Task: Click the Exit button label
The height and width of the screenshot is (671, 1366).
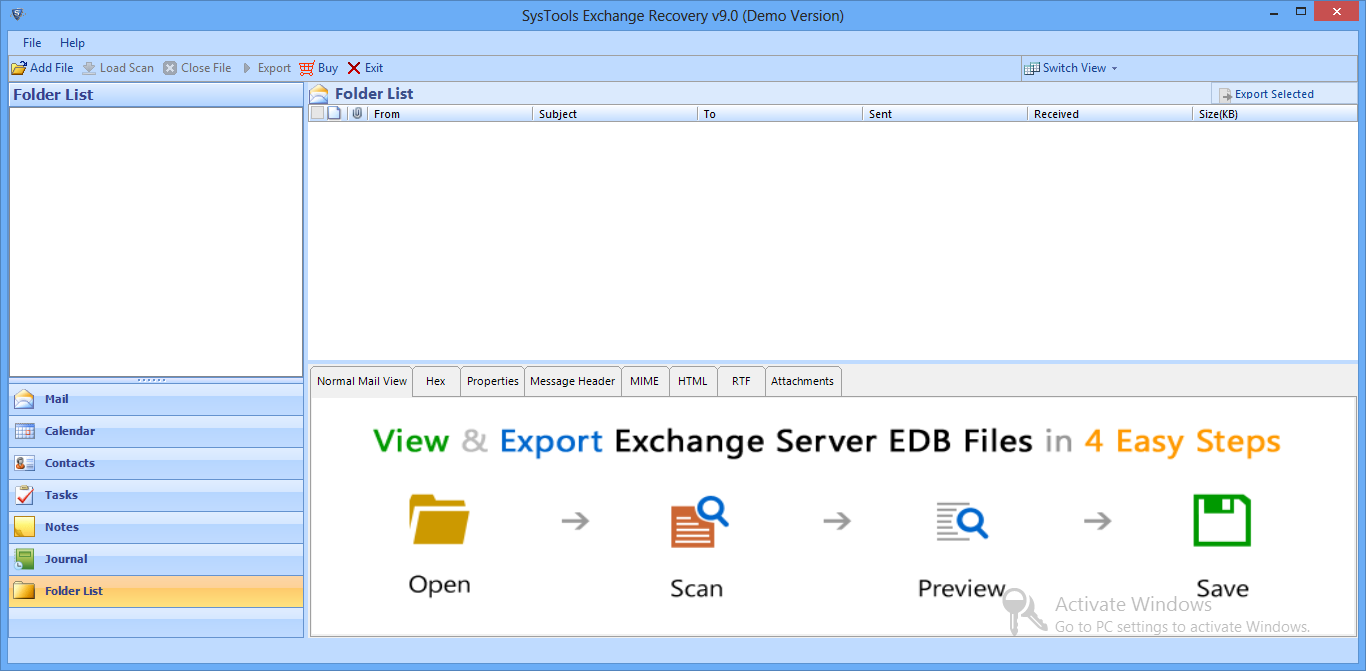Action: tap(374, 68)
